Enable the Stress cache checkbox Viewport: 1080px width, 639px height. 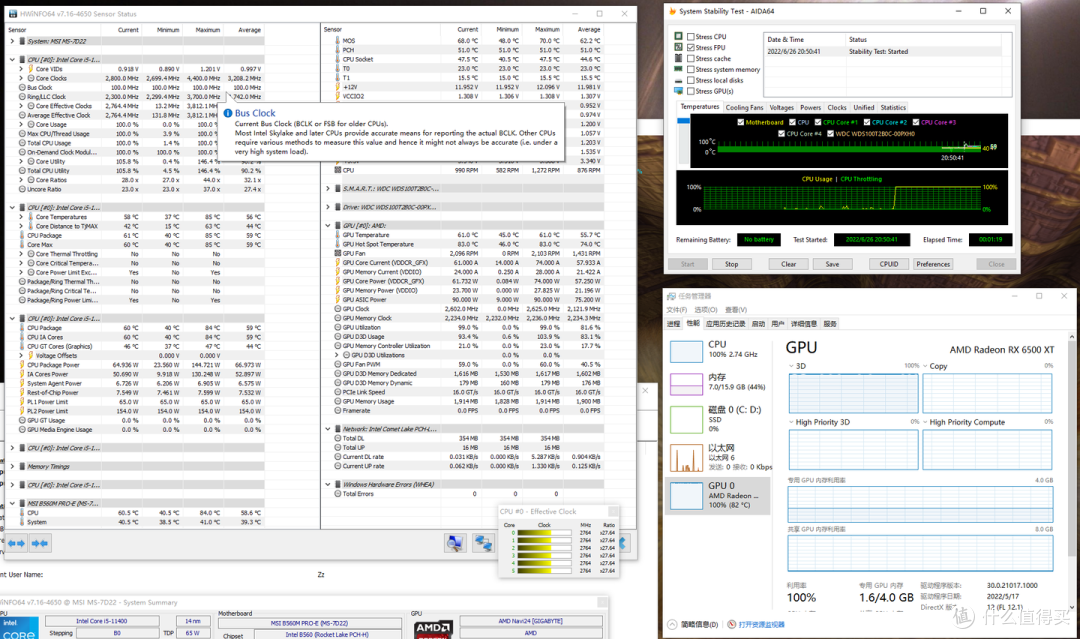pos(690,59)
